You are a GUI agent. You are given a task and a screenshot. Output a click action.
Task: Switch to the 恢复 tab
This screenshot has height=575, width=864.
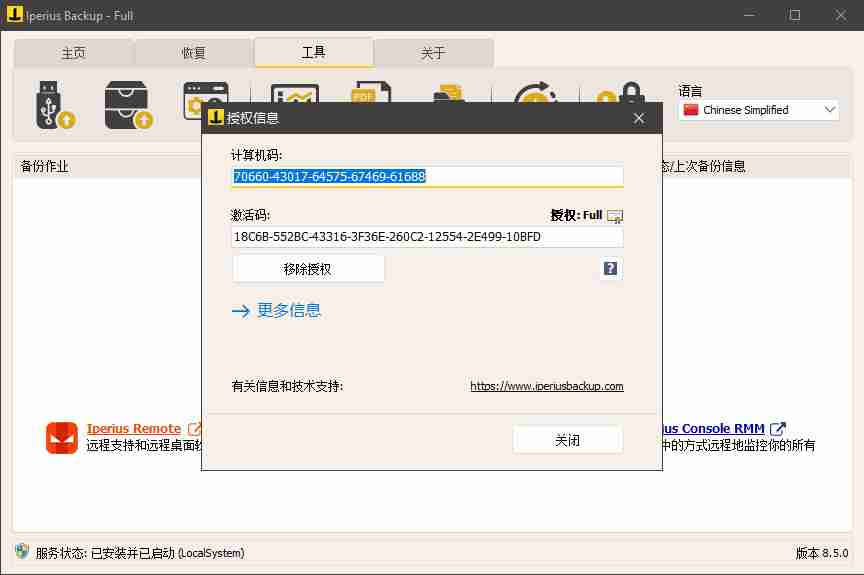[x=193, y=53]
